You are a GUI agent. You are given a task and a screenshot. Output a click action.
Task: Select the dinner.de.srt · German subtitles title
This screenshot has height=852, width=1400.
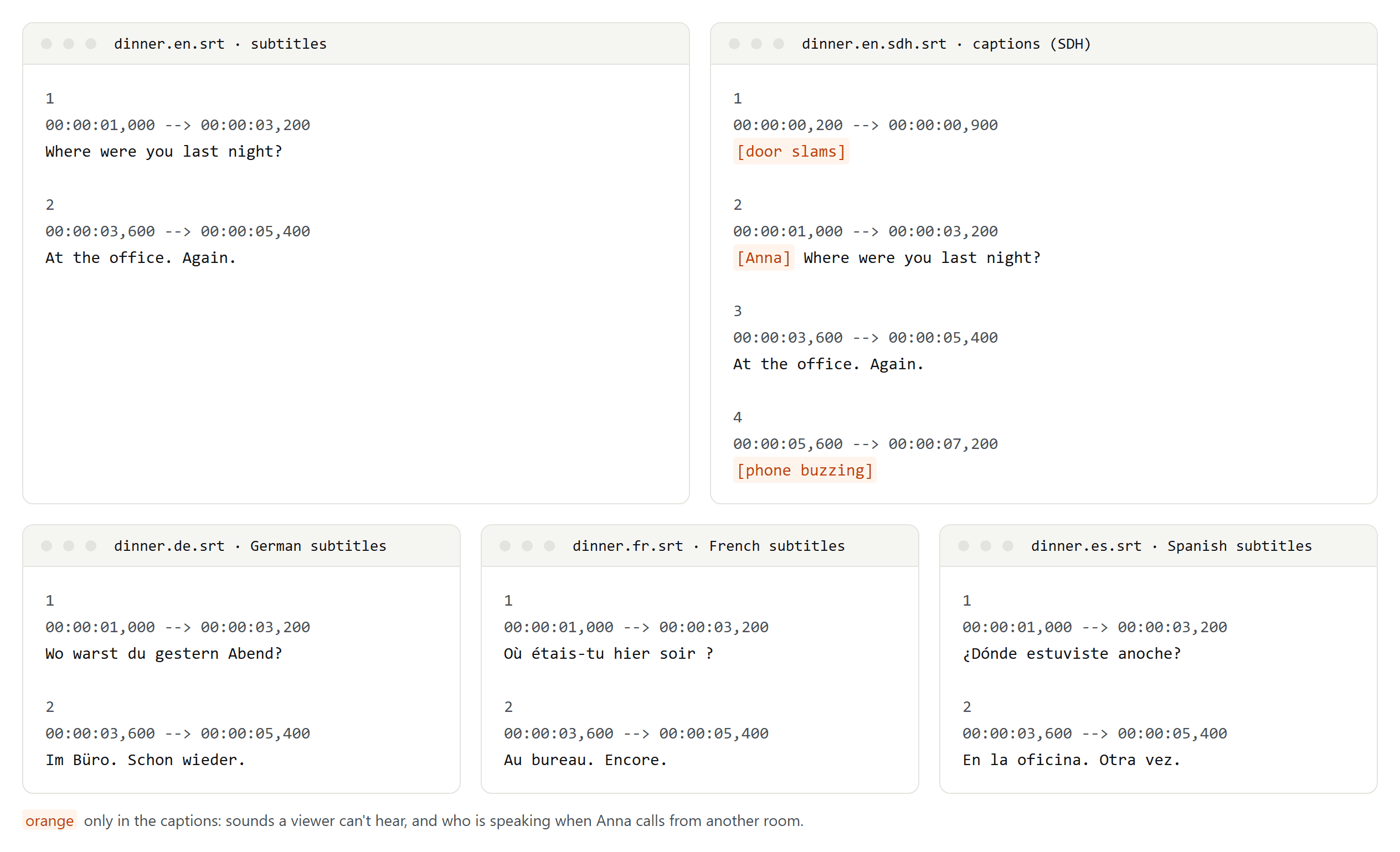[250, 546]
